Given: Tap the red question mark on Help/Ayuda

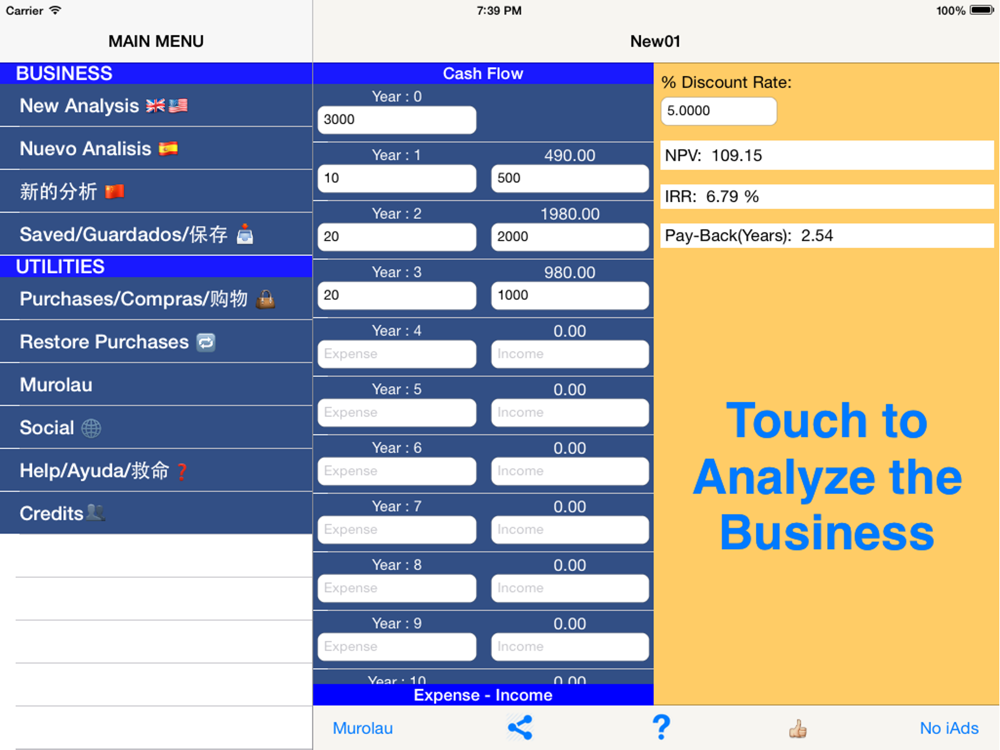Looking at the screenshot, I should point(182,471).
